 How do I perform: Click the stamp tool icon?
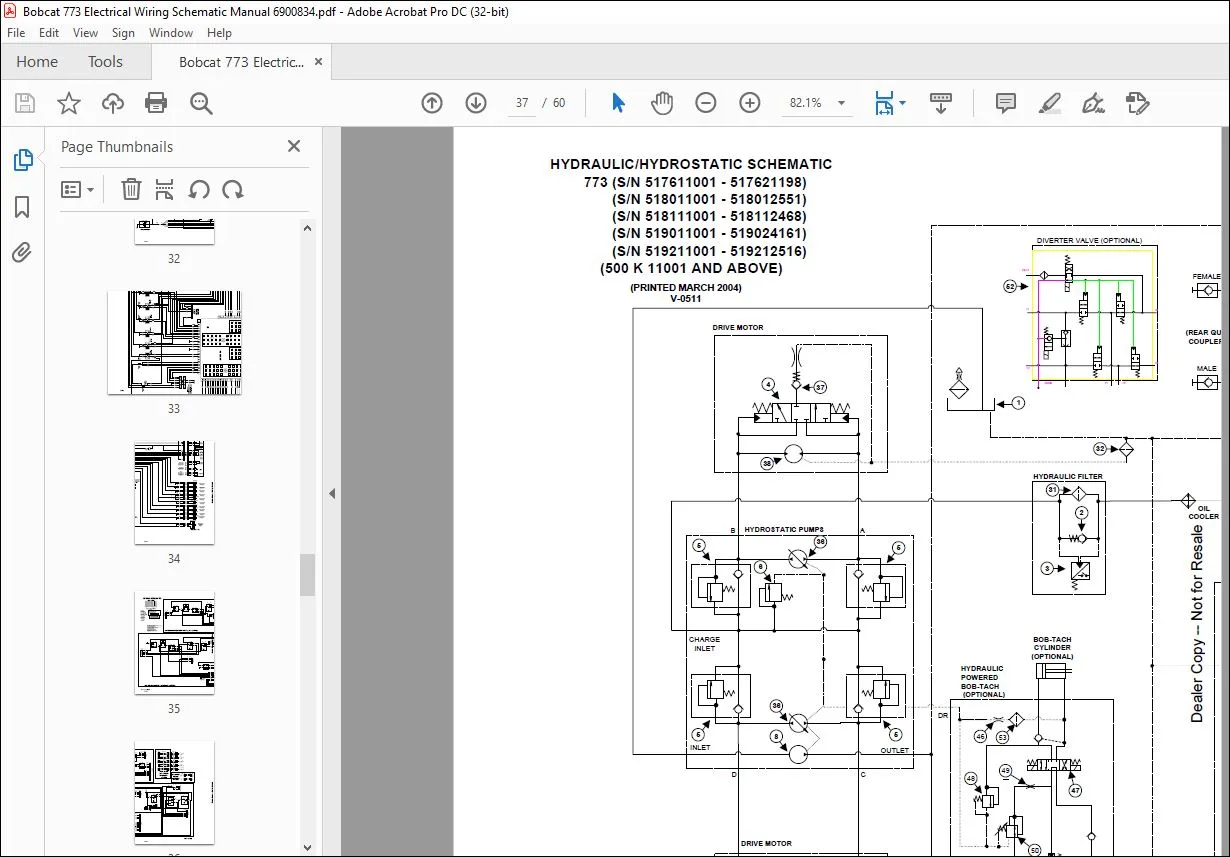pos(1137,103)
